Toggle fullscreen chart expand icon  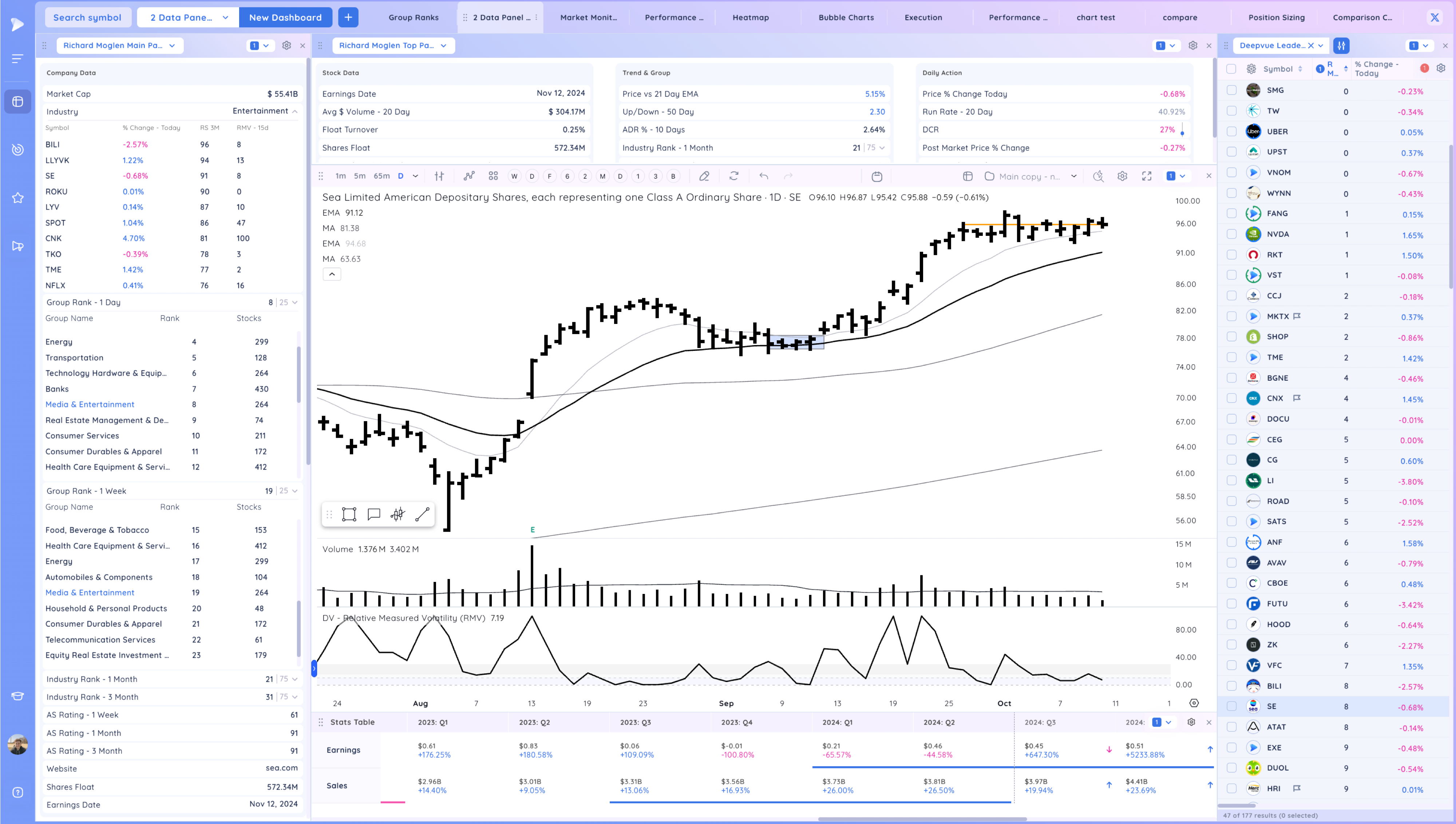(1147, 176)
